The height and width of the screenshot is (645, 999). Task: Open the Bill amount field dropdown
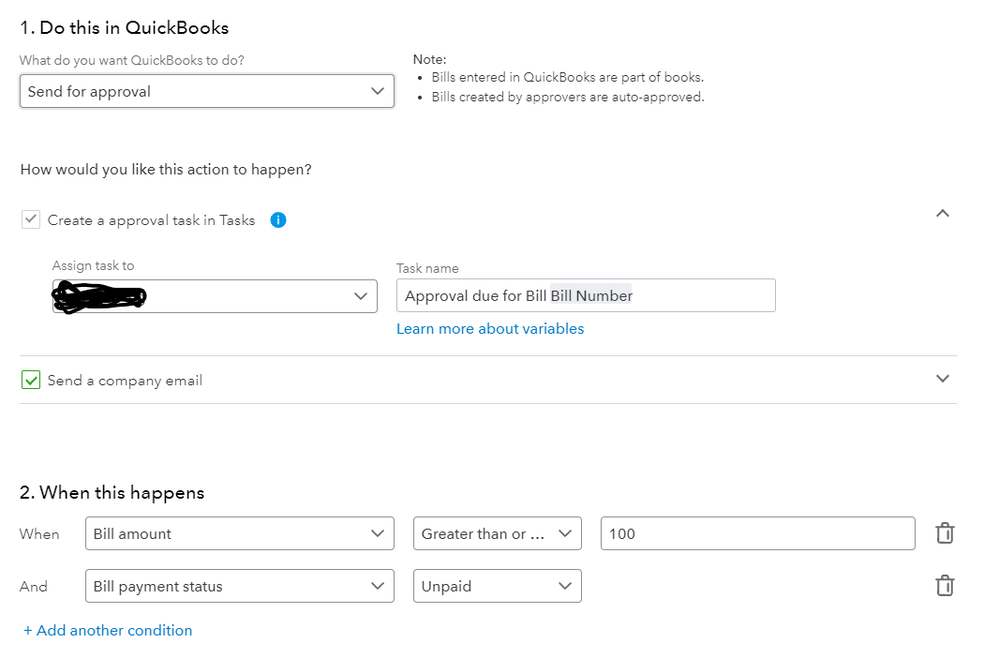pyautogui.click(x=238, y=534)
